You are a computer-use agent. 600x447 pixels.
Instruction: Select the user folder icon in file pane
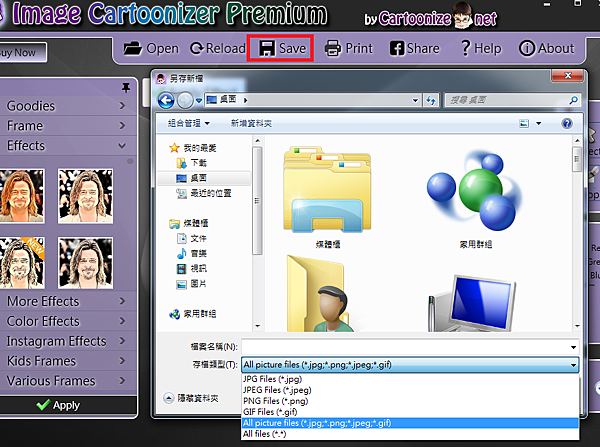pos(320,293)
